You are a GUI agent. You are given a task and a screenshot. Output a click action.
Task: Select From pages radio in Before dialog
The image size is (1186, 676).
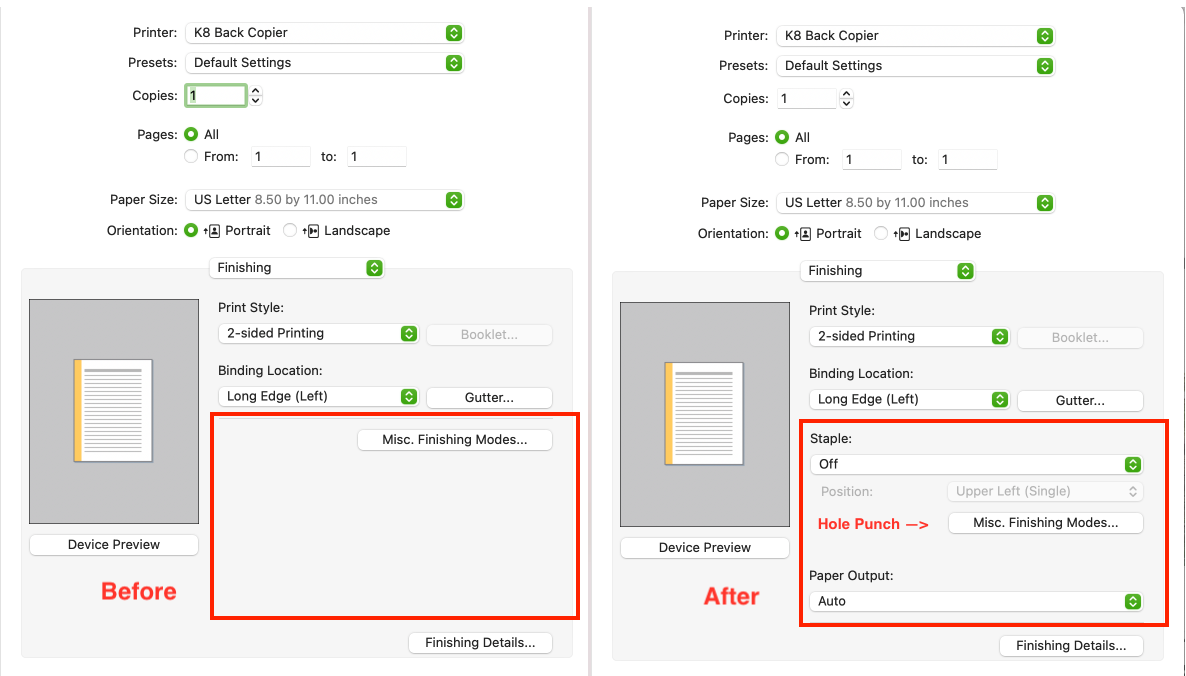(191, 157)
